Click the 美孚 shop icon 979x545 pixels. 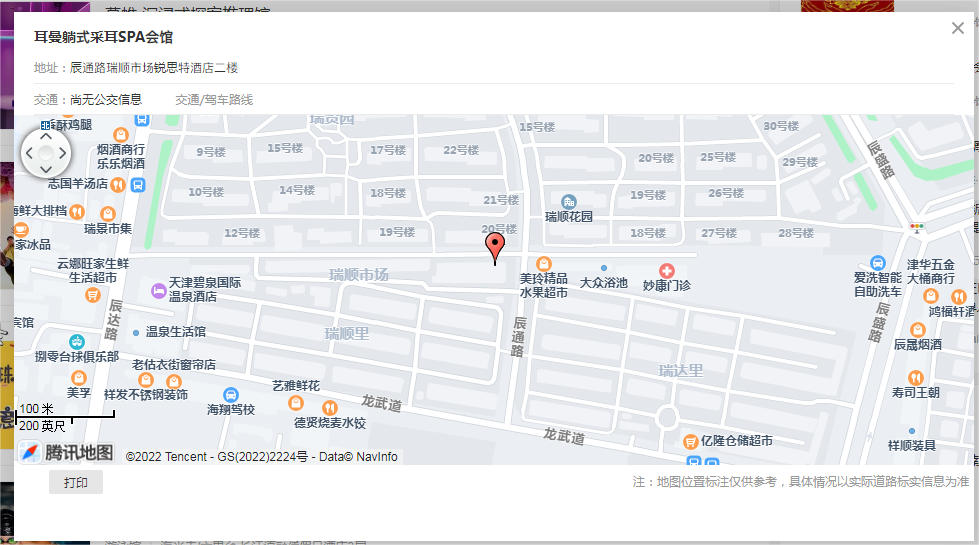click(x=79, y=378)
